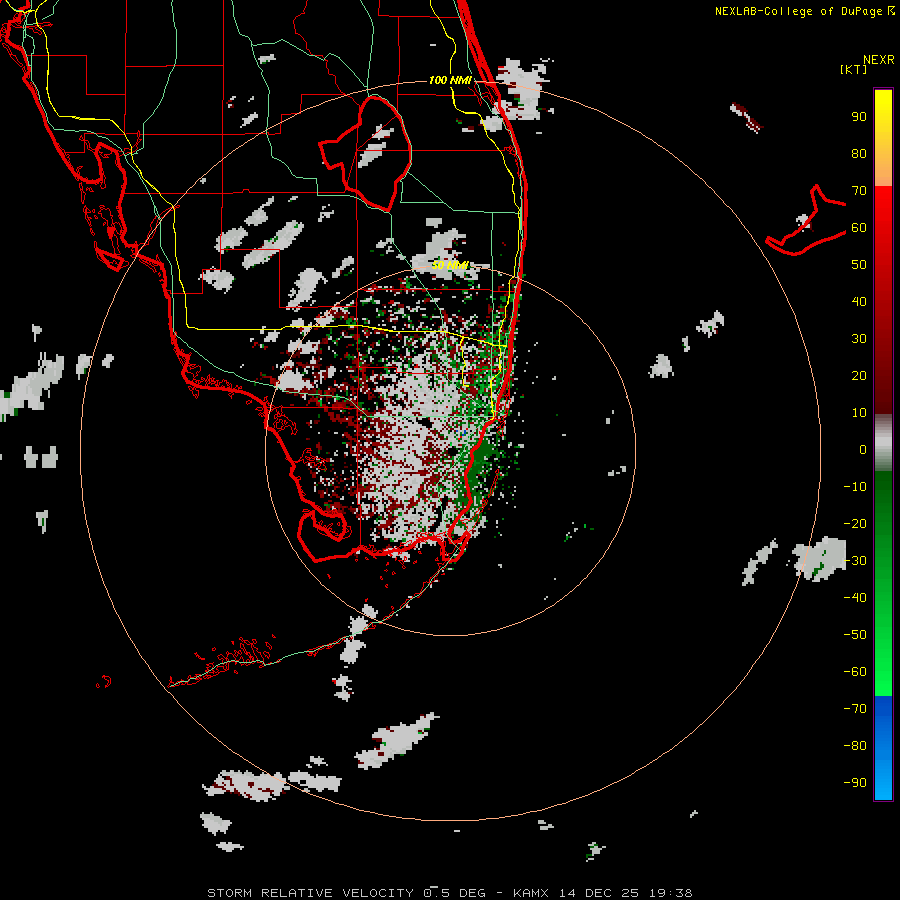The image size is (900, 900).
Task: Click the green inbound velocity patch along Miami coast
Action: click(x=478, y=463)
